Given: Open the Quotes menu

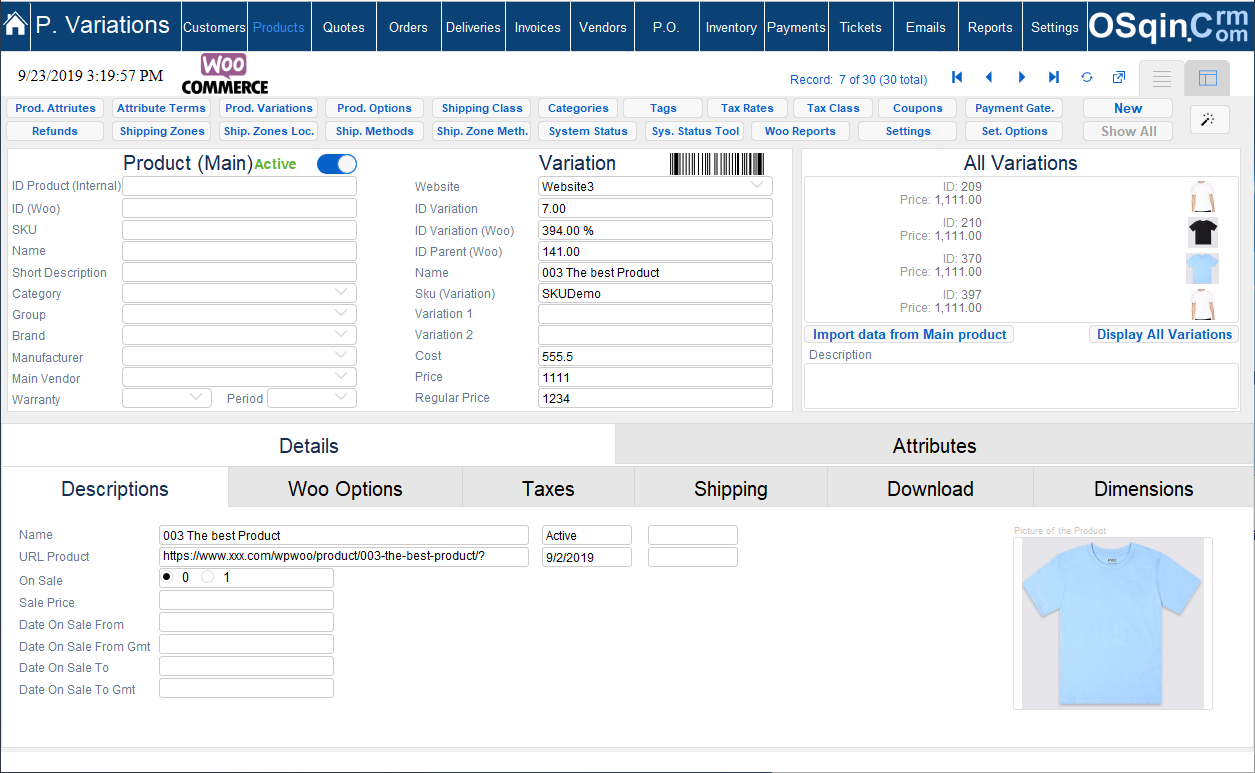Looking at the screenshot, I should [x=344, y=27].
